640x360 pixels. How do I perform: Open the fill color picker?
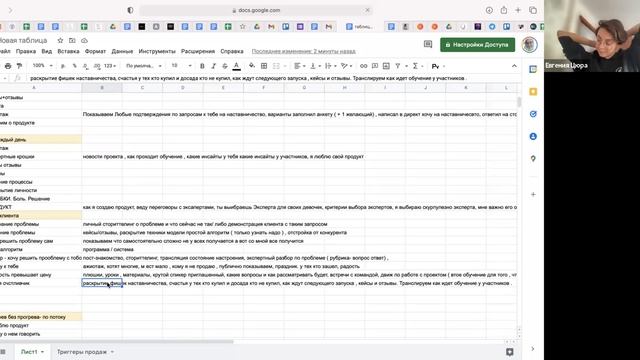(x=252, y=66)
